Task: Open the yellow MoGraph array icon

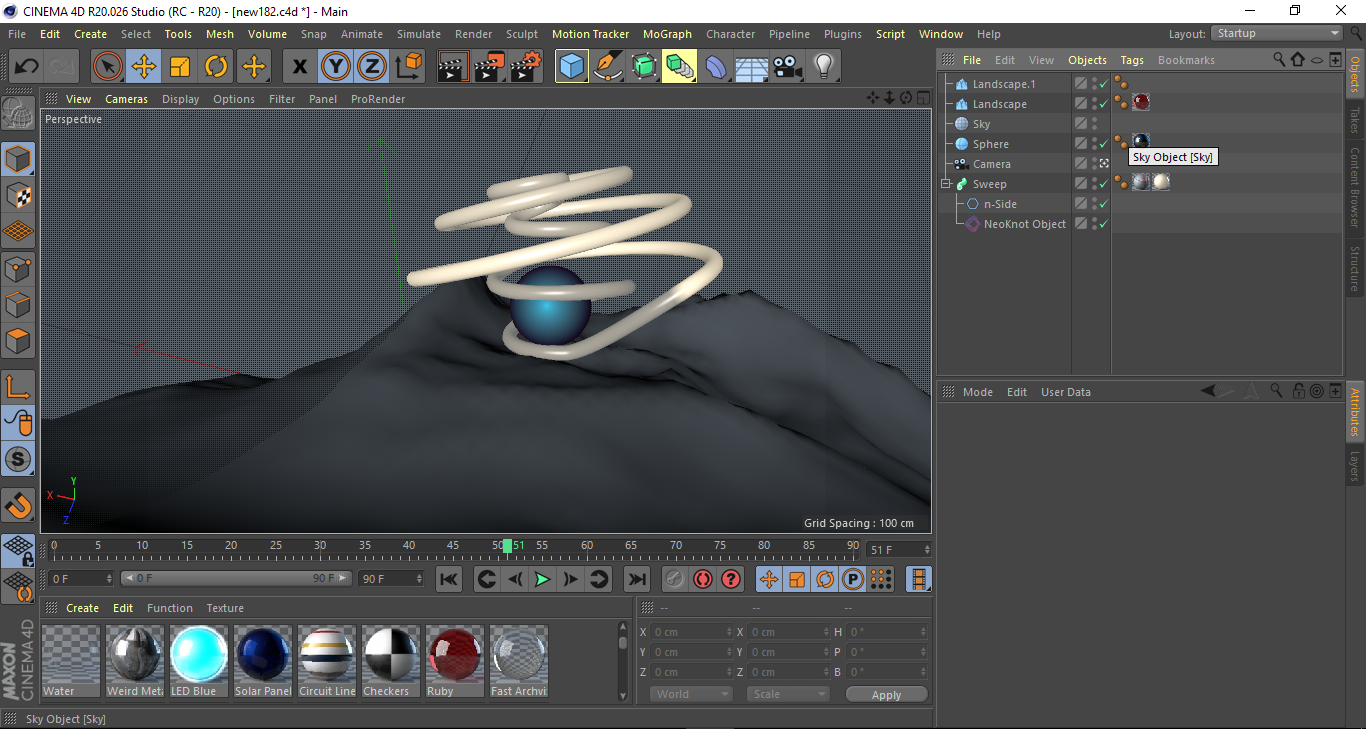Action: [679, 67]
